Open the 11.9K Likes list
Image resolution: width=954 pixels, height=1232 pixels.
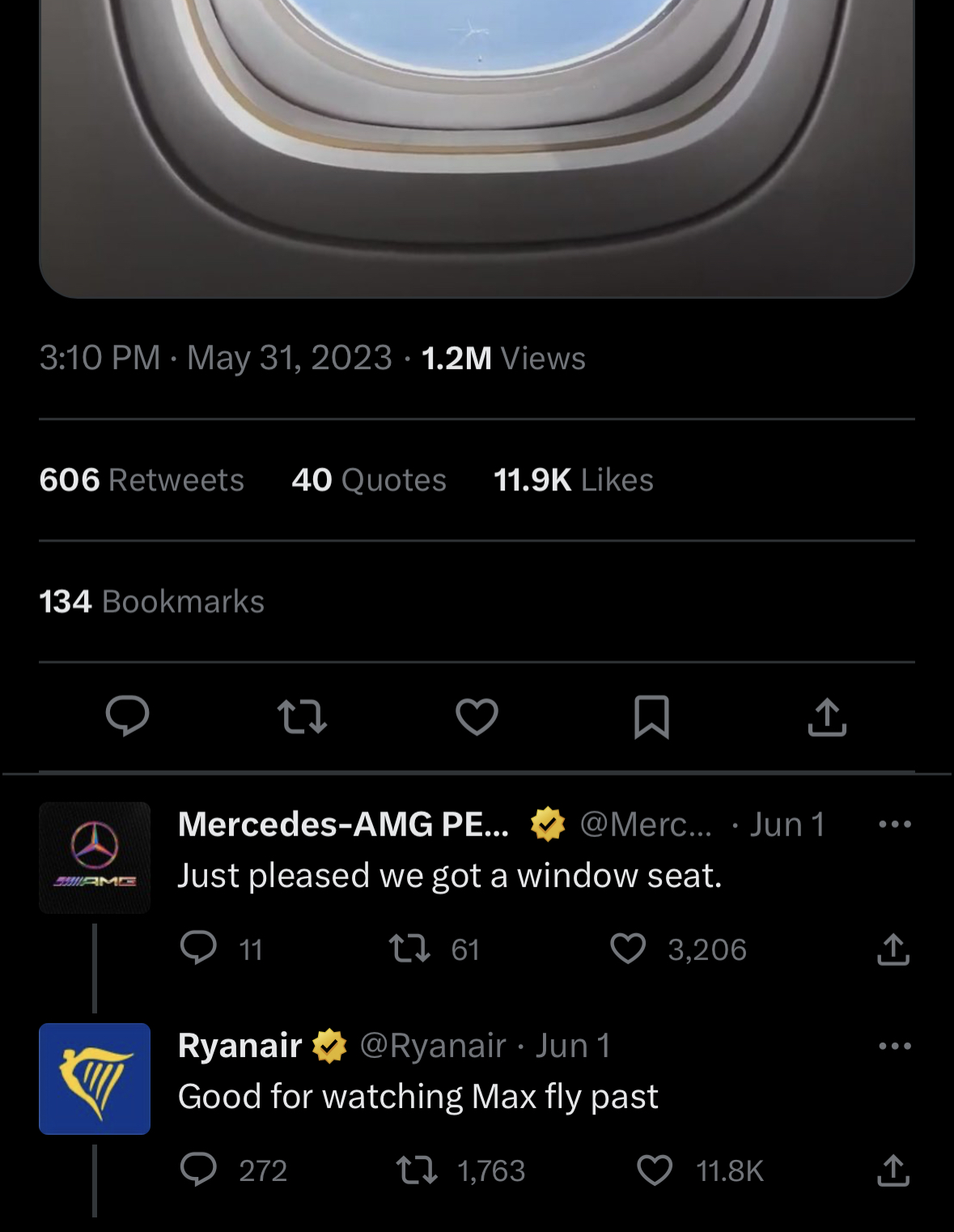pyautogui.click(x=573, y=480)
